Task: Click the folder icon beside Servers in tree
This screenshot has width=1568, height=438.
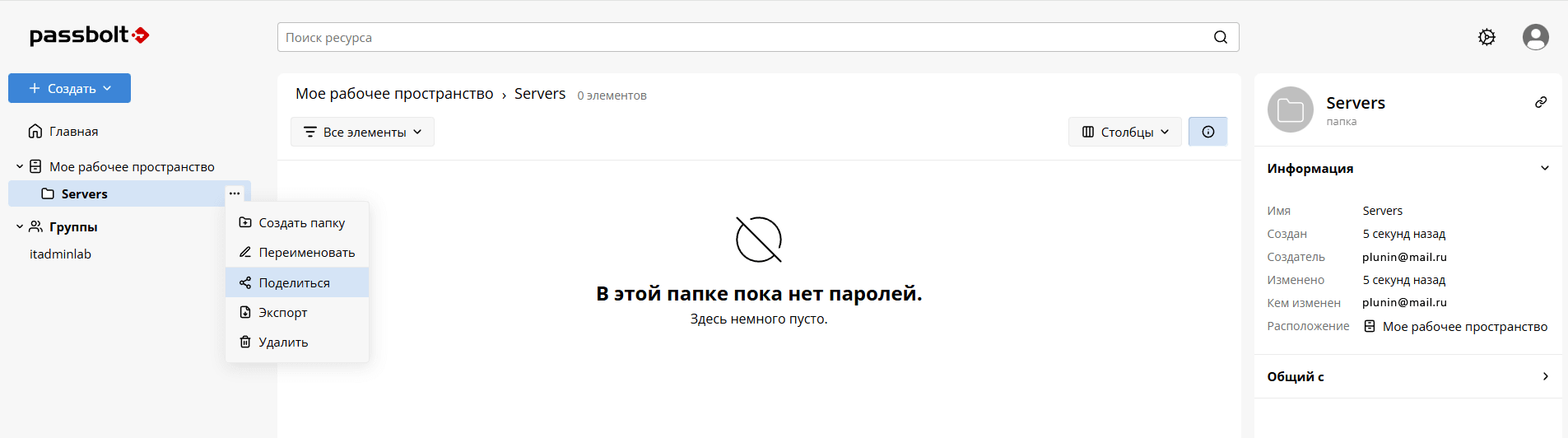Action: [48, 193]
